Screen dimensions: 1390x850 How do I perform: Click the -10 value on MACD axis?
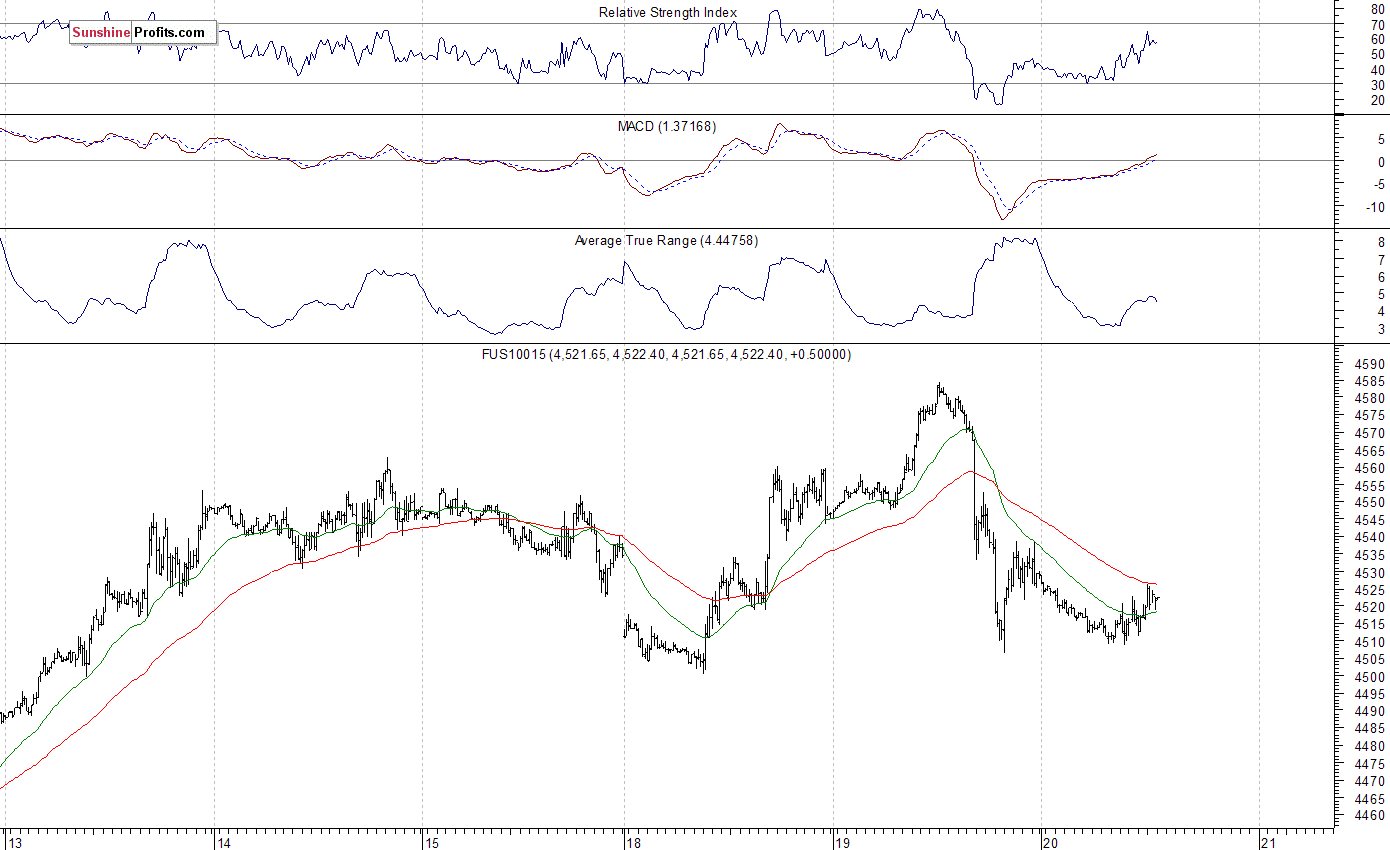[1377, 207]
